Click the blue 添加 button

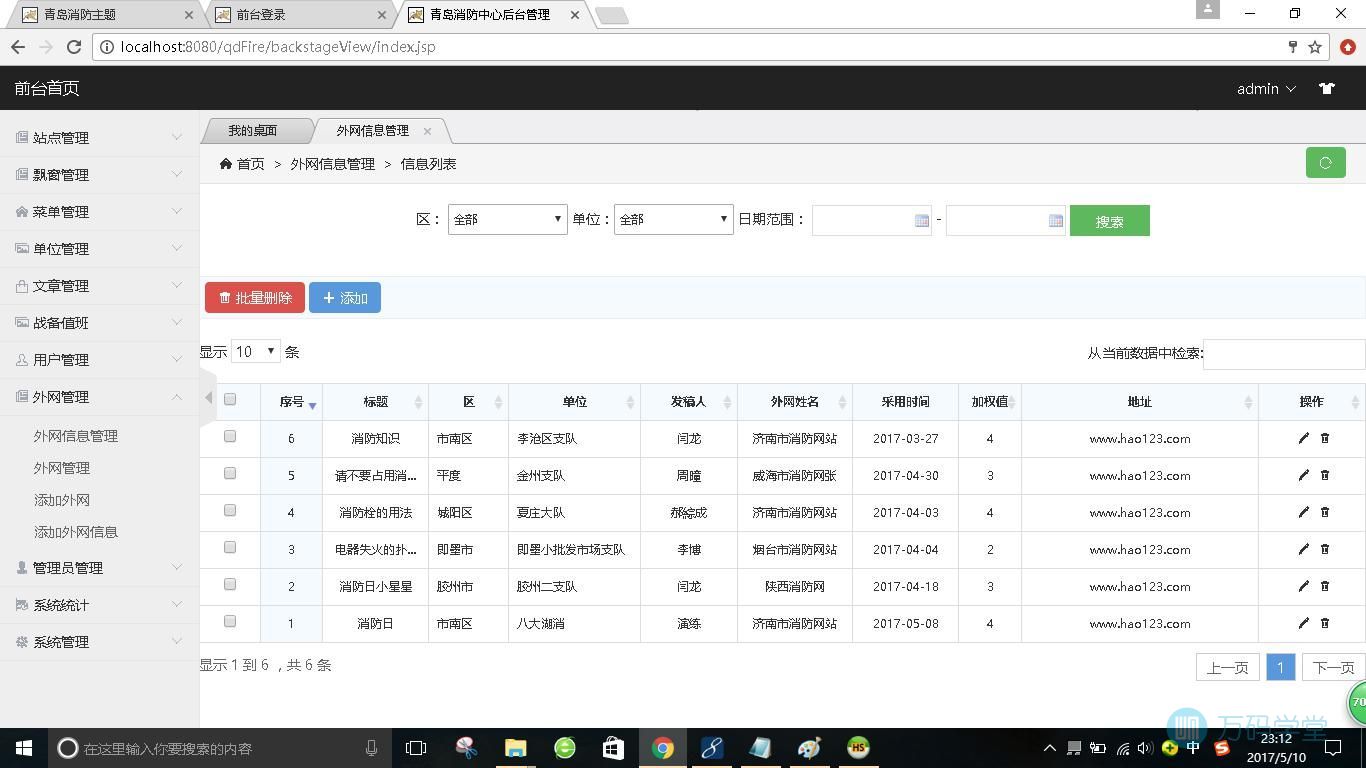click(x=345, y=298)
